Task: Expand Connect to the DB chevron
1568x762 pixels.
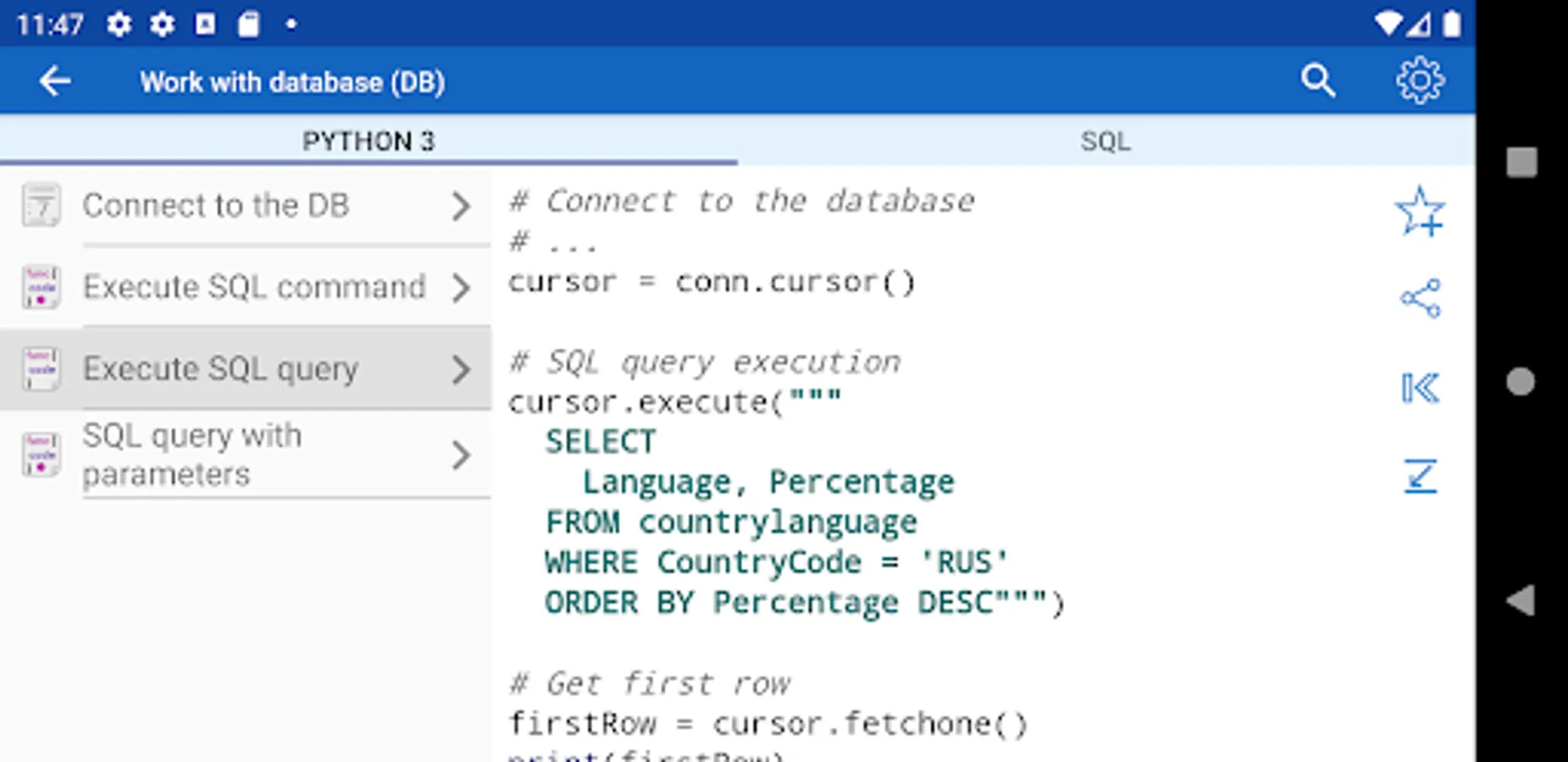Action: tap(460, 206)
